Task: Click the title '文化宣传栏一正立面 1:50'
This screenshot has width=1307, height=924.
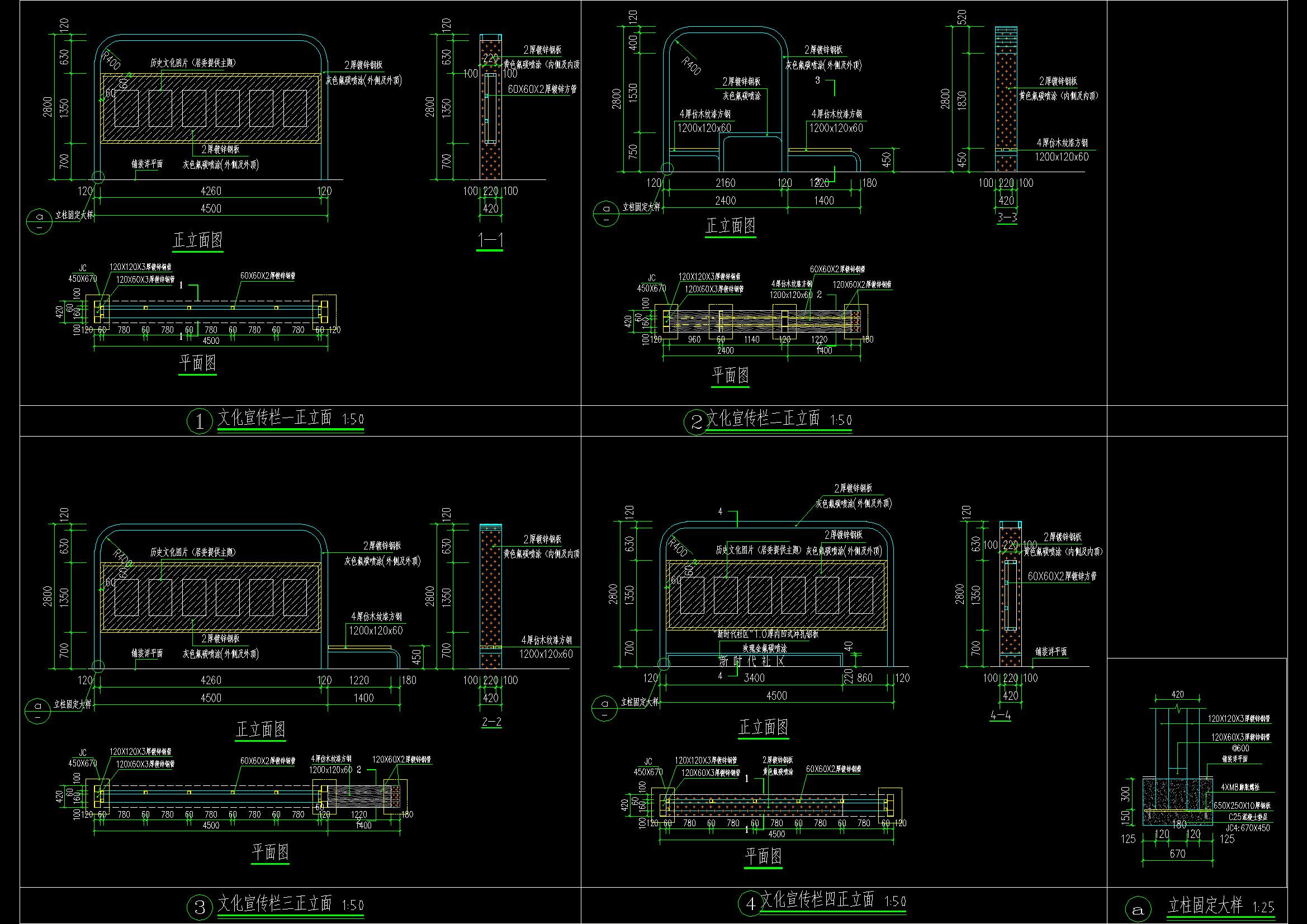Action: tap(291, 419)
